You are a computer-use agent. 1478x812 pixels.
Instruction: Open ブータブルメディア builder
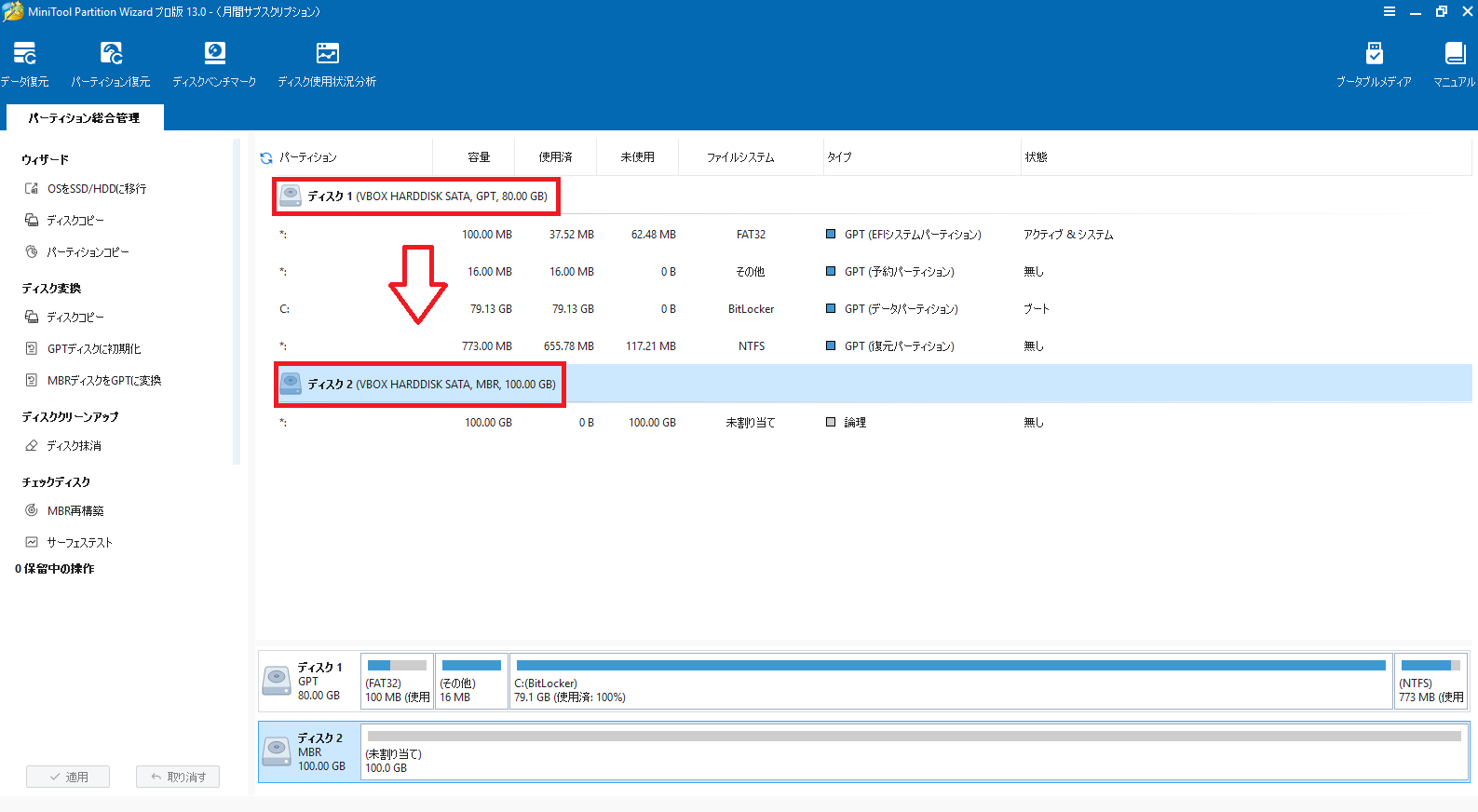(x=1374, y=64)
